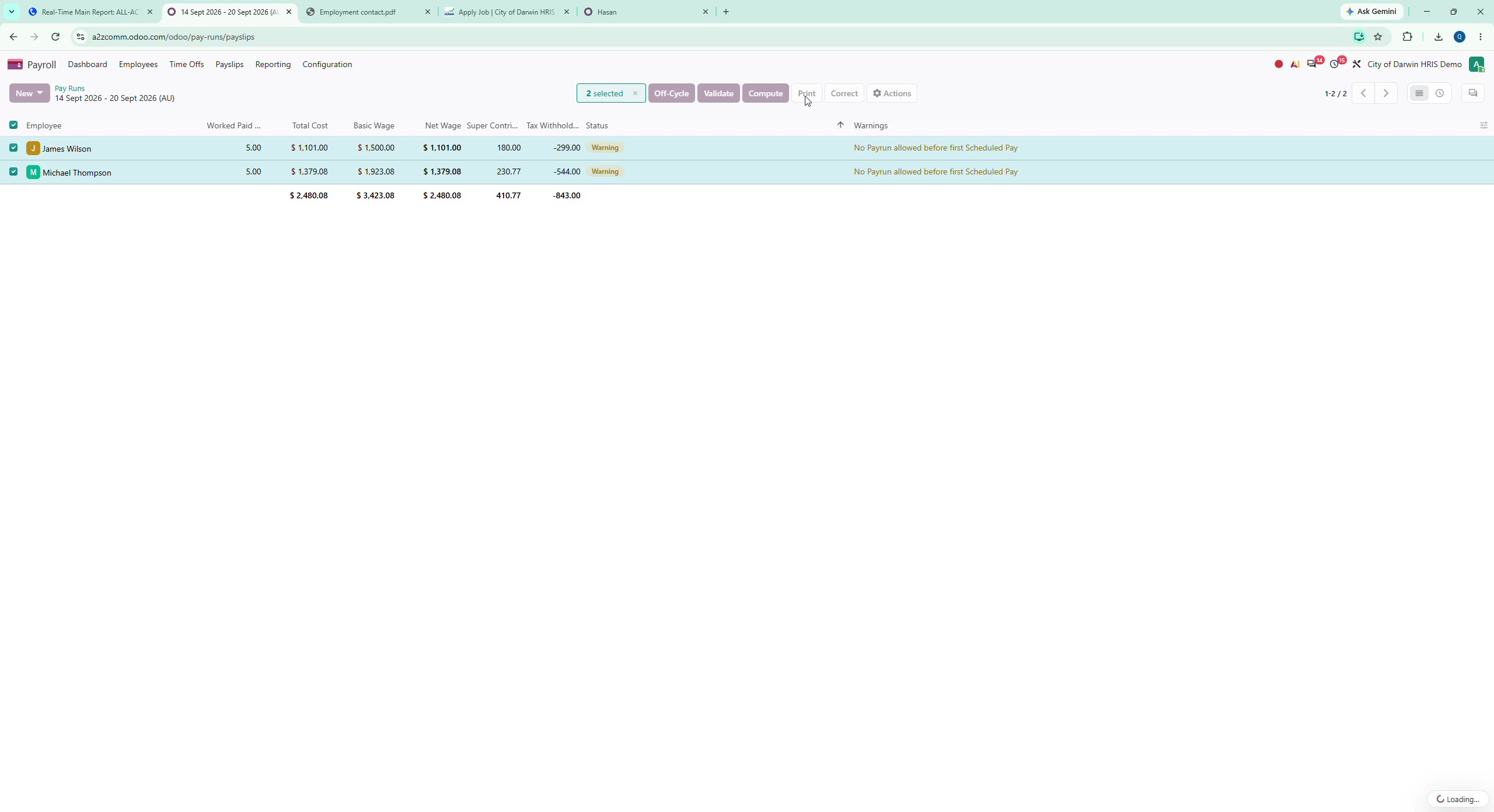Open the Time Offs menu
Screen dimensions: 1494x812
click(186, 64)
